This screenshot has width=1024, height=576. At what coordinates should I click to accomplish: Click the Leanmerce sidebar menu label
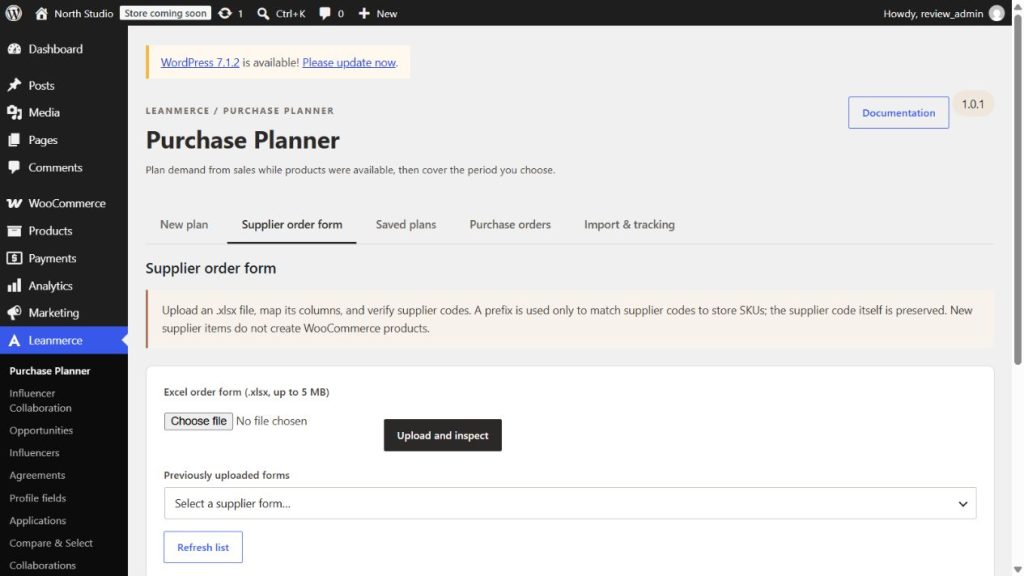coord(56,340)
